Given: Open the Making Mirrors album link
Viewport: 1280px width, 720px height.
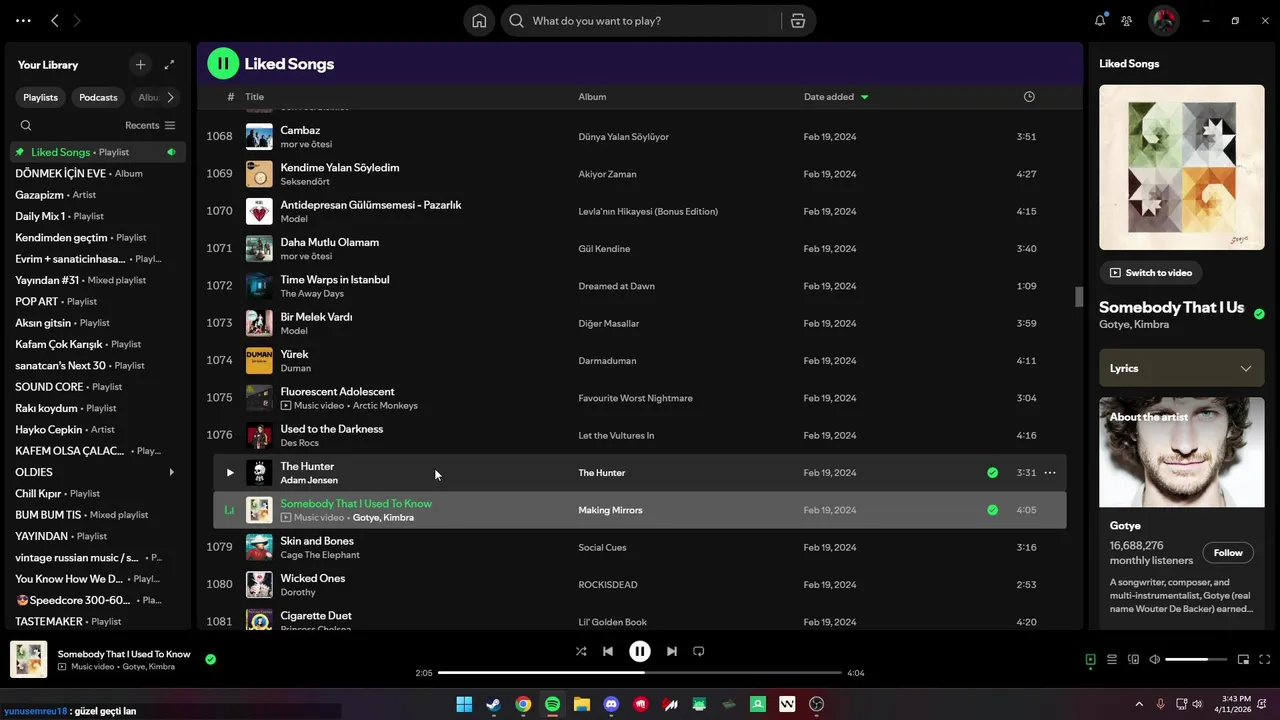Looking at the screenshot, I should tap(610, 510).
